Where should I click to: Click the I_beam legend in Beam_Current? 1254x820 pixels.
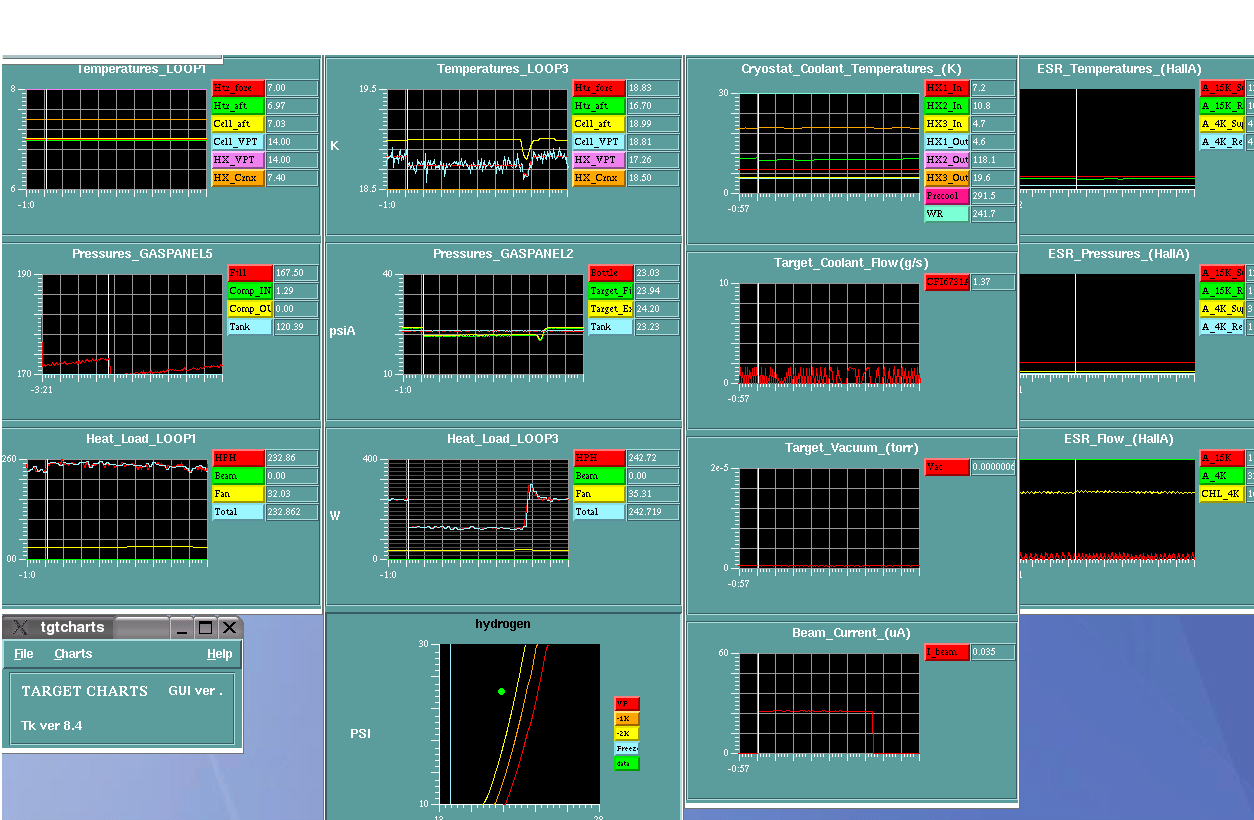pos(947,653)
